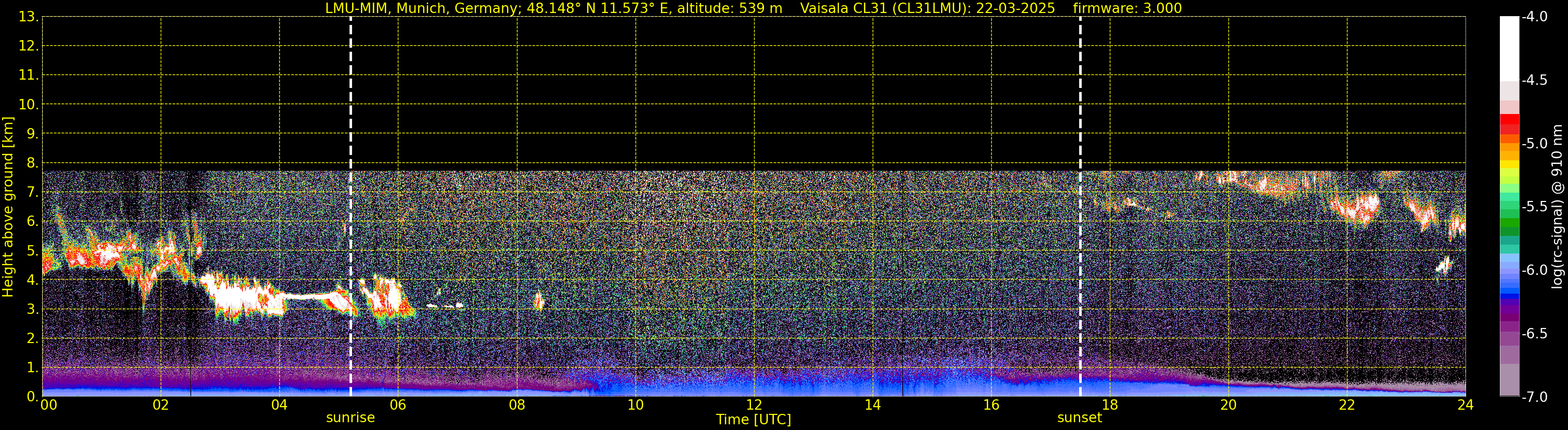Click the "altitude: 539 m" title text
Screen dimensions: 1568x430
click(730, 8)
